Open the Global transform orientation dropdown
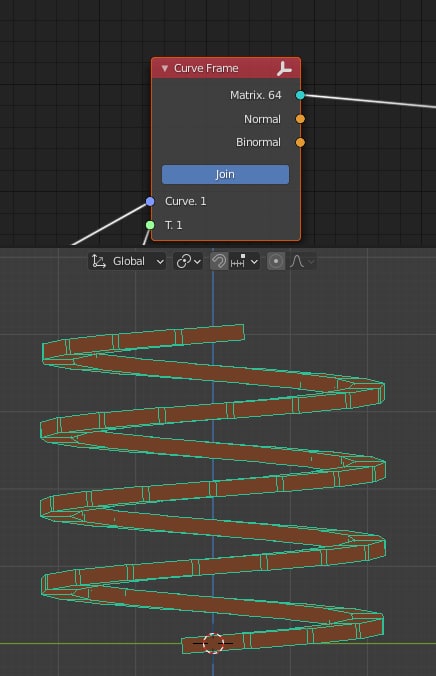This screenshot has height=676, width=436. coord(127,261)
